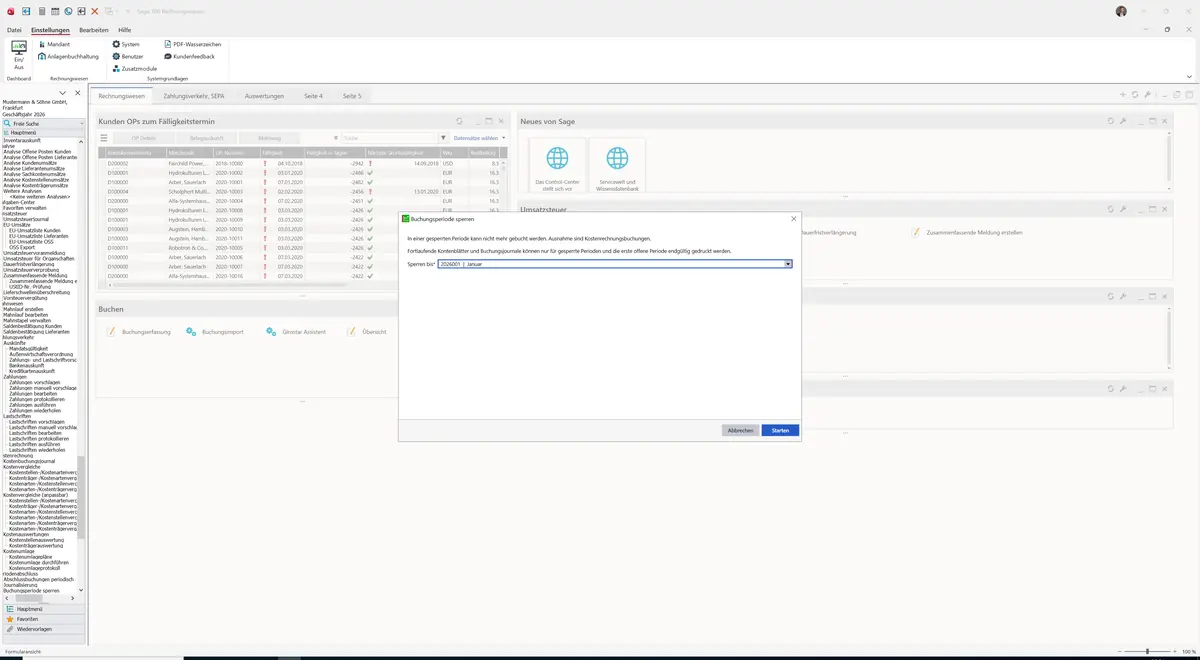The image size is (1200, 660).
Task: Open Servicewelt und Wissensdatenbank tile
Action: 618,166
